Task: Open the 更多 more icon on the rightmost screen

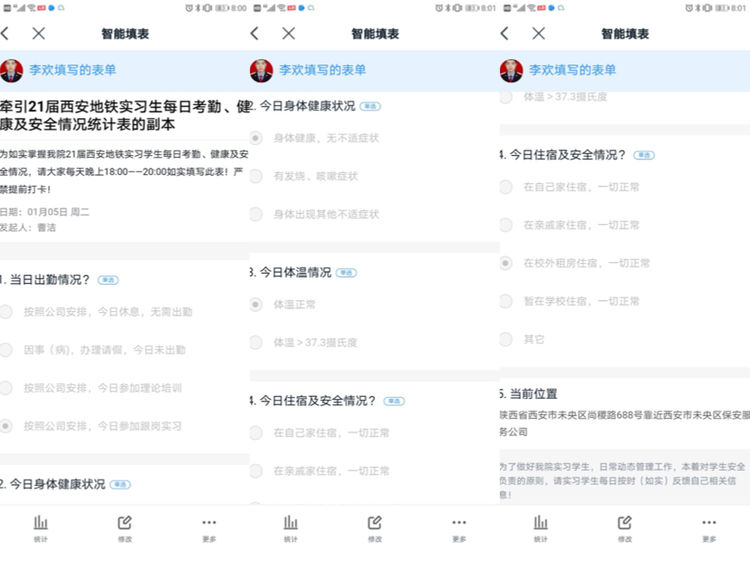Action: pyautogui.click(x=708, y=527)
